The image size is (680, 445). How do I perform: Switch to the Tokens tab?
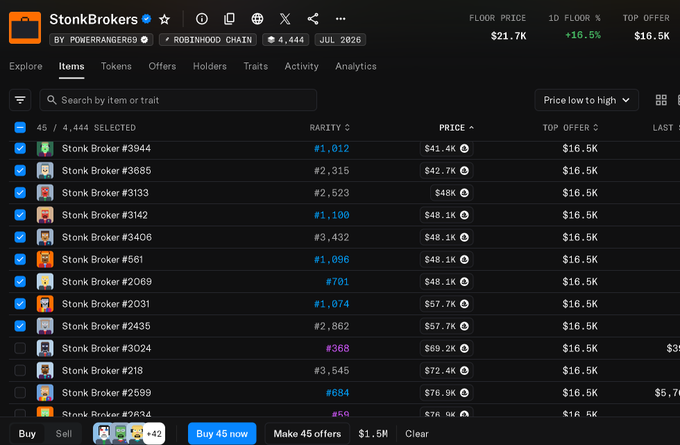tap(116, 66)
